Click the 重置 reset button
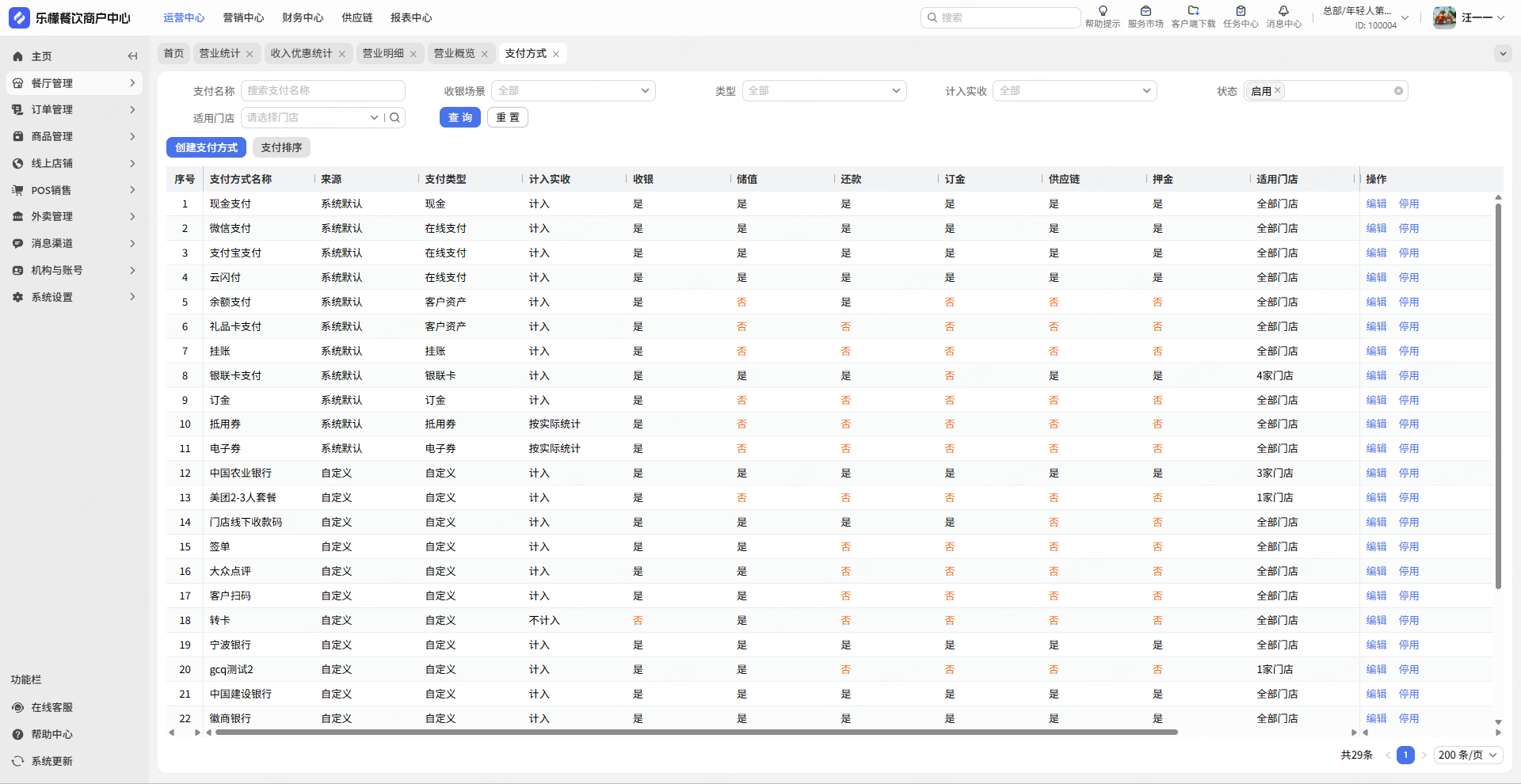The image size is (1521, 784). click(508, 117)
